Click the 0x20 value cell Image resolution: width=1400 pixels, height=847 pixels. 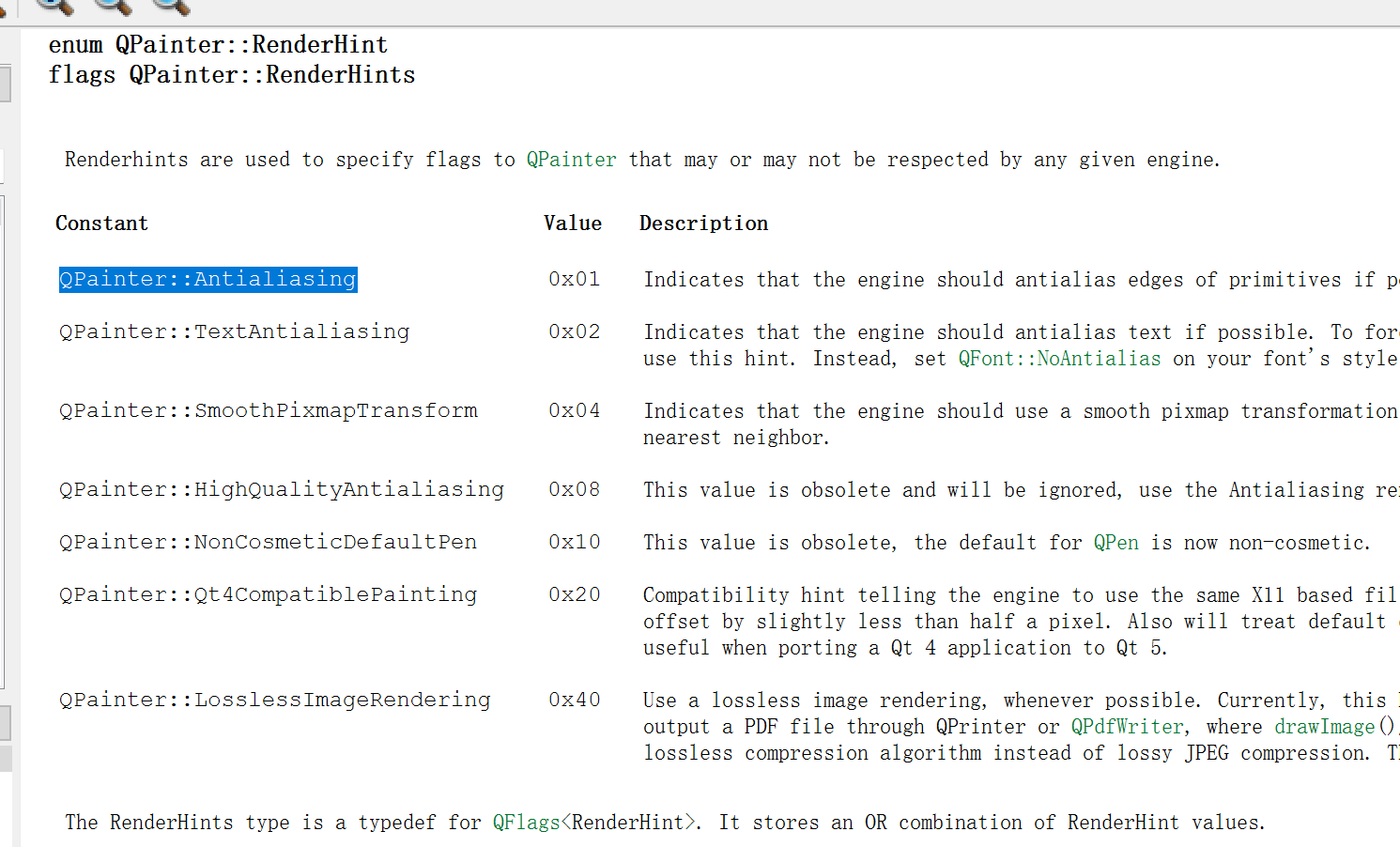click(x=575, y=594)
